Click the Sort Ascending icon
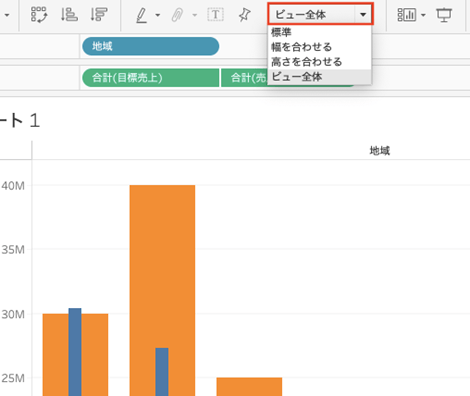 pos(69,15)
